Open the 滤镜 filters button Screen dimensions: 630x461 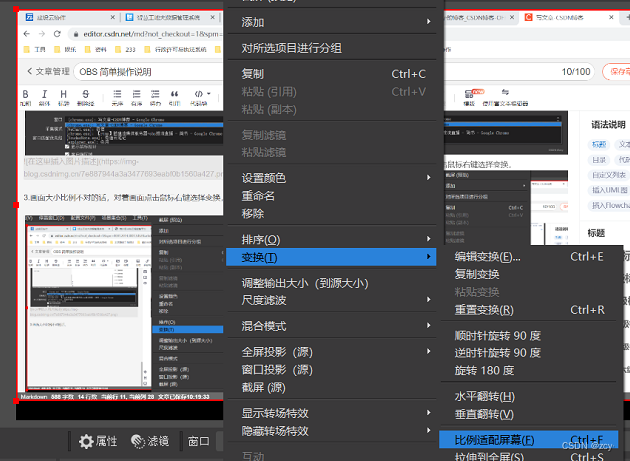(x=150, y=441)
